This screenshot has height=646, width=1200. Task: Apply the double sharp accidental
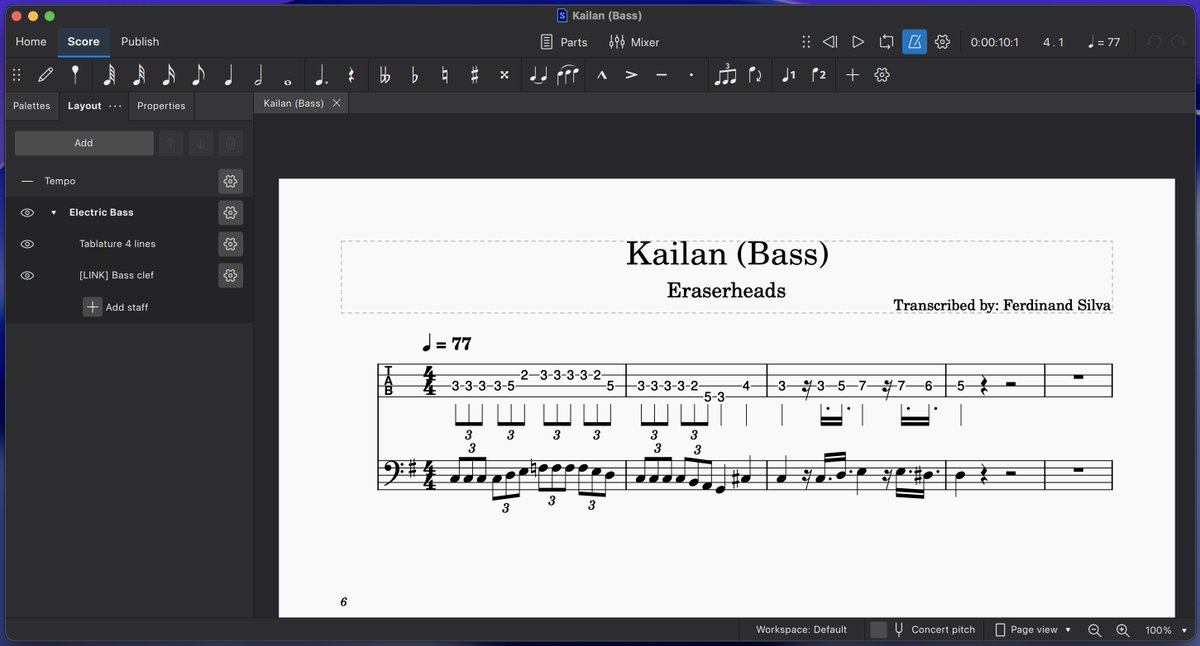click(x=504, y=74)
